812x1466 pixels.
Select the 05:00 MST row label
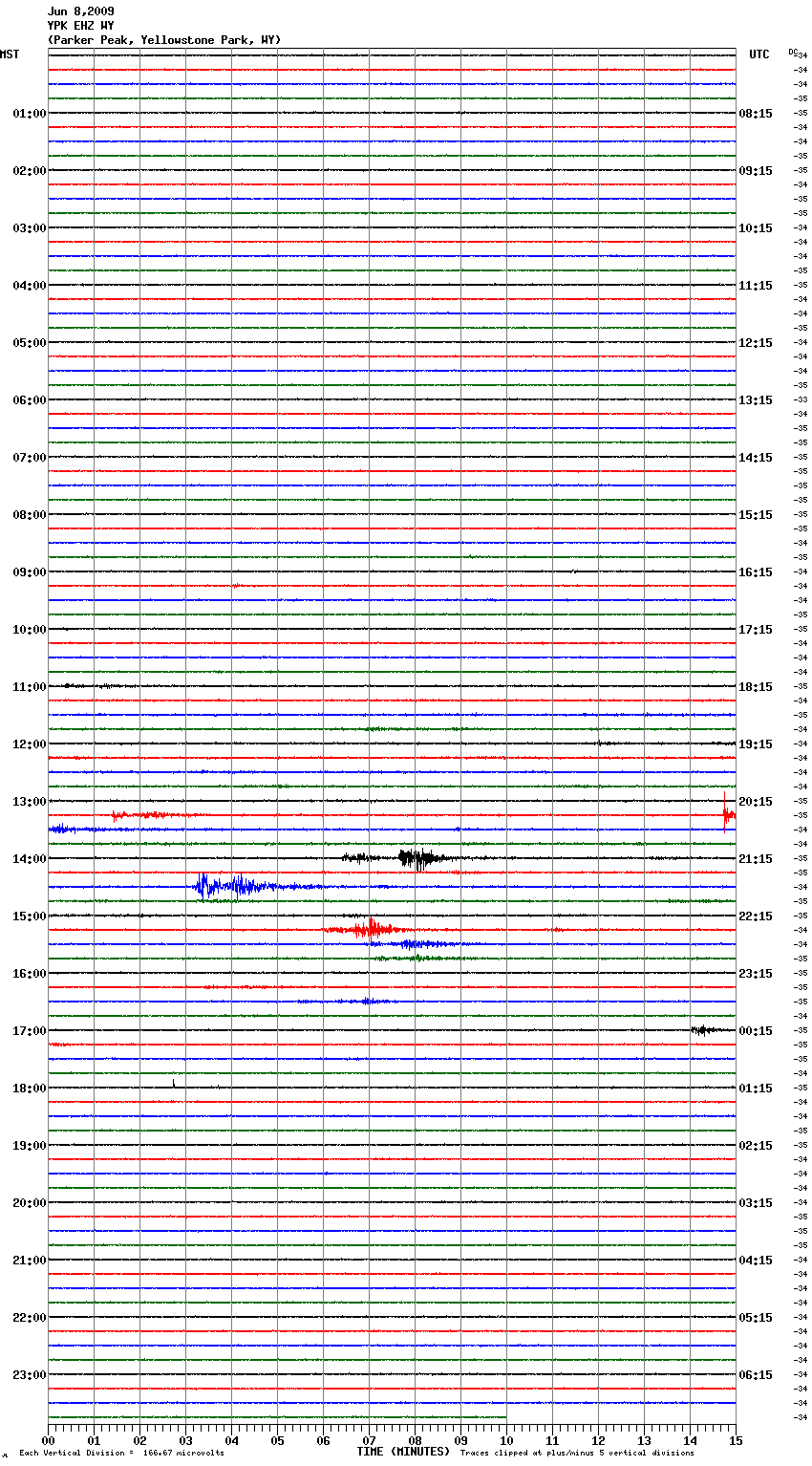[30, 343]
